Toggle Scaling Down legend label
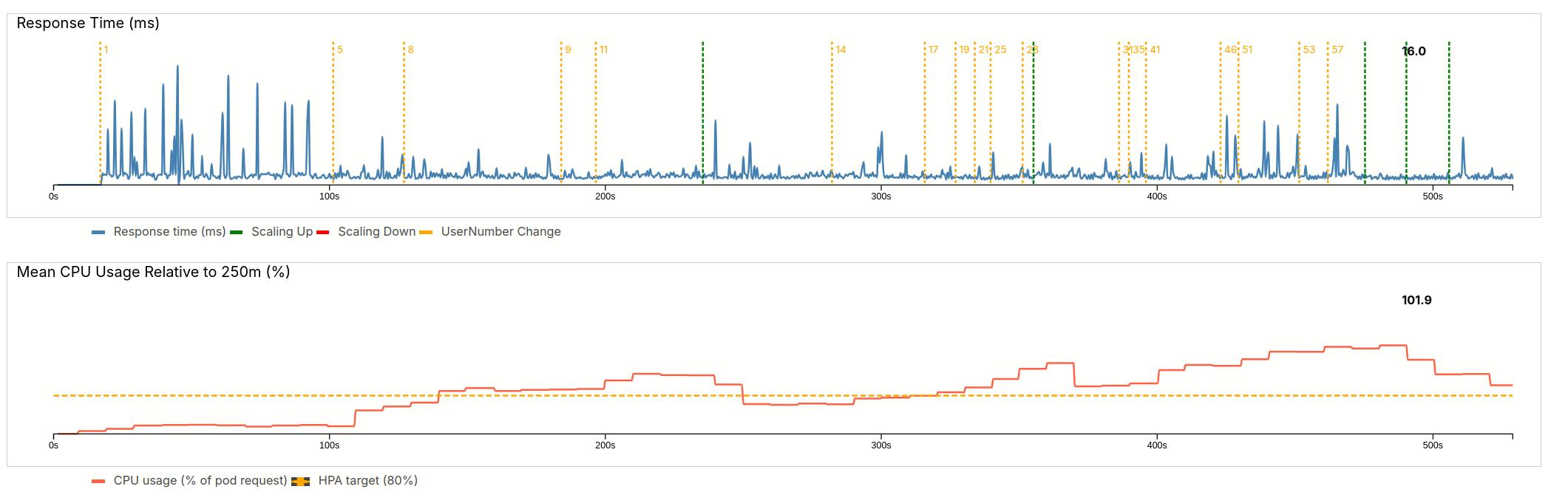This screenshot has height=492, width=1568. 376,232
